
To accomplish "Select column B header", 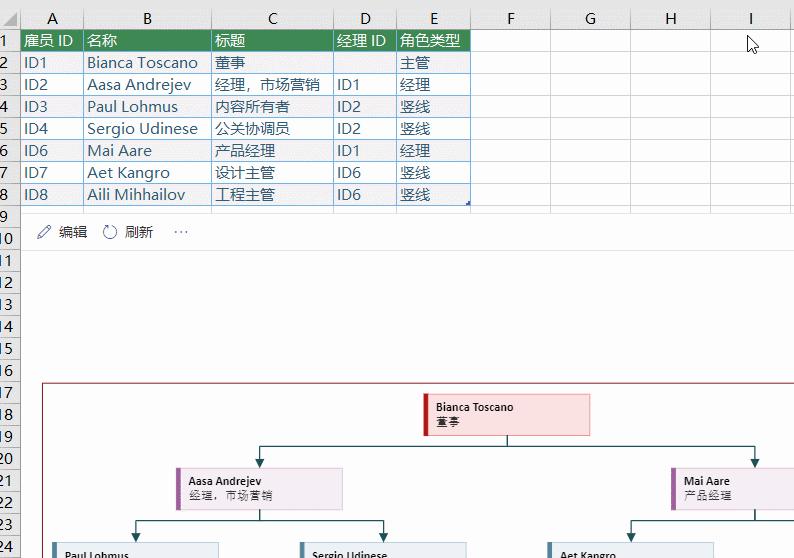I will 147,19.
